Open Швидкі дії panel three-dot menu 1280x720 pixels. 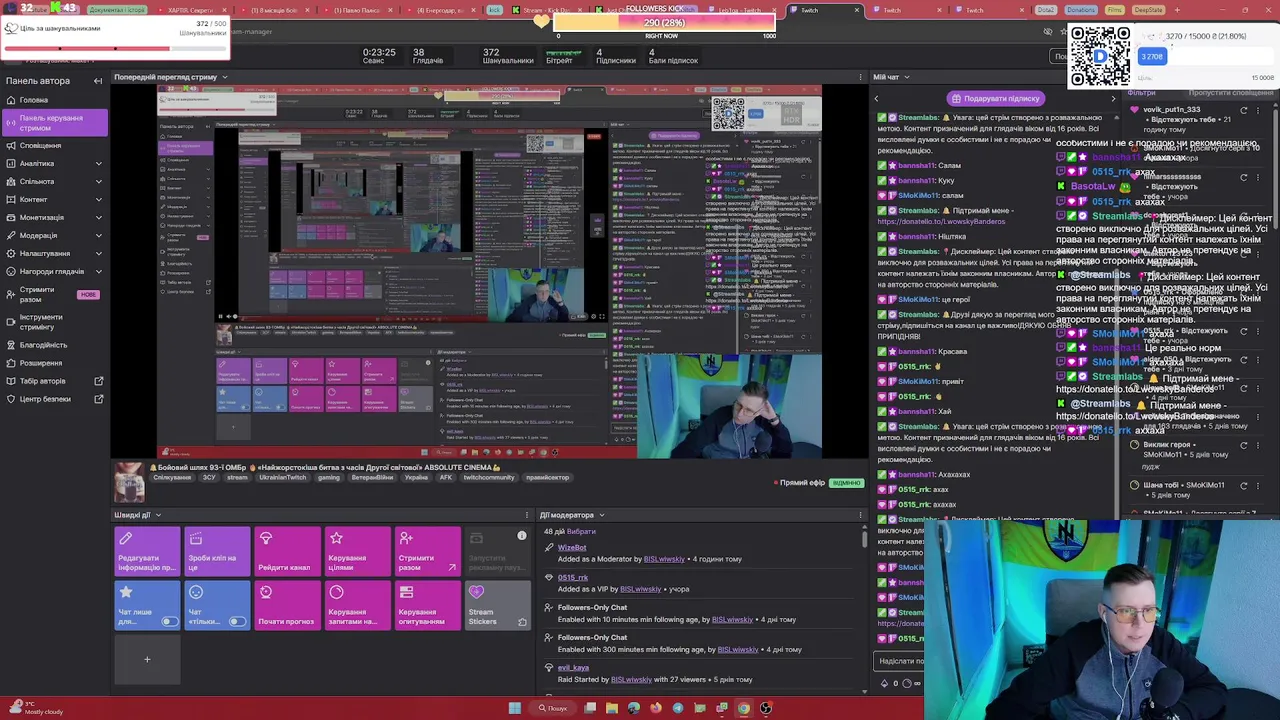[527, 515]
